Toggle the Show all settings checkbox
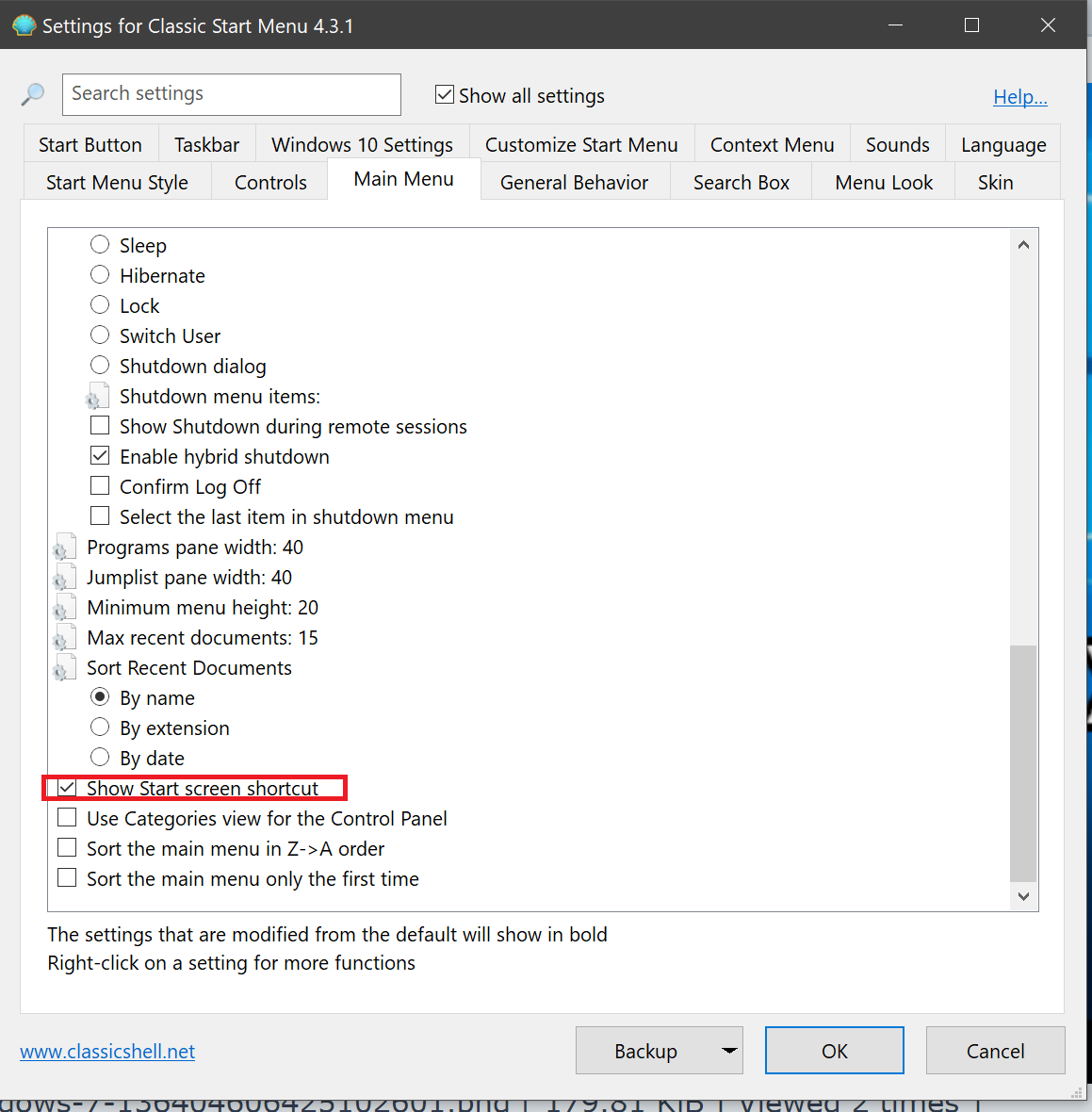The height and width of the screenshot is (1112, 1092). tap(445, 95)
